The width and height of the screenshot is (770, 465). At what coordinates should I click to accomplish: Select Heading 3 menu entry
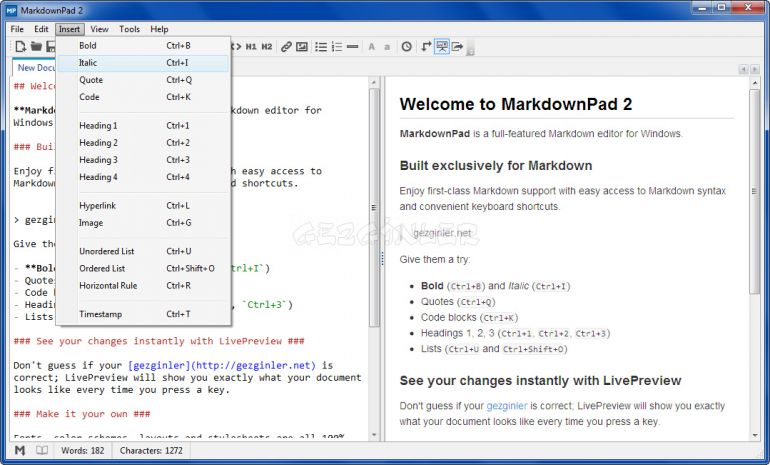click(x=143, y=160)
